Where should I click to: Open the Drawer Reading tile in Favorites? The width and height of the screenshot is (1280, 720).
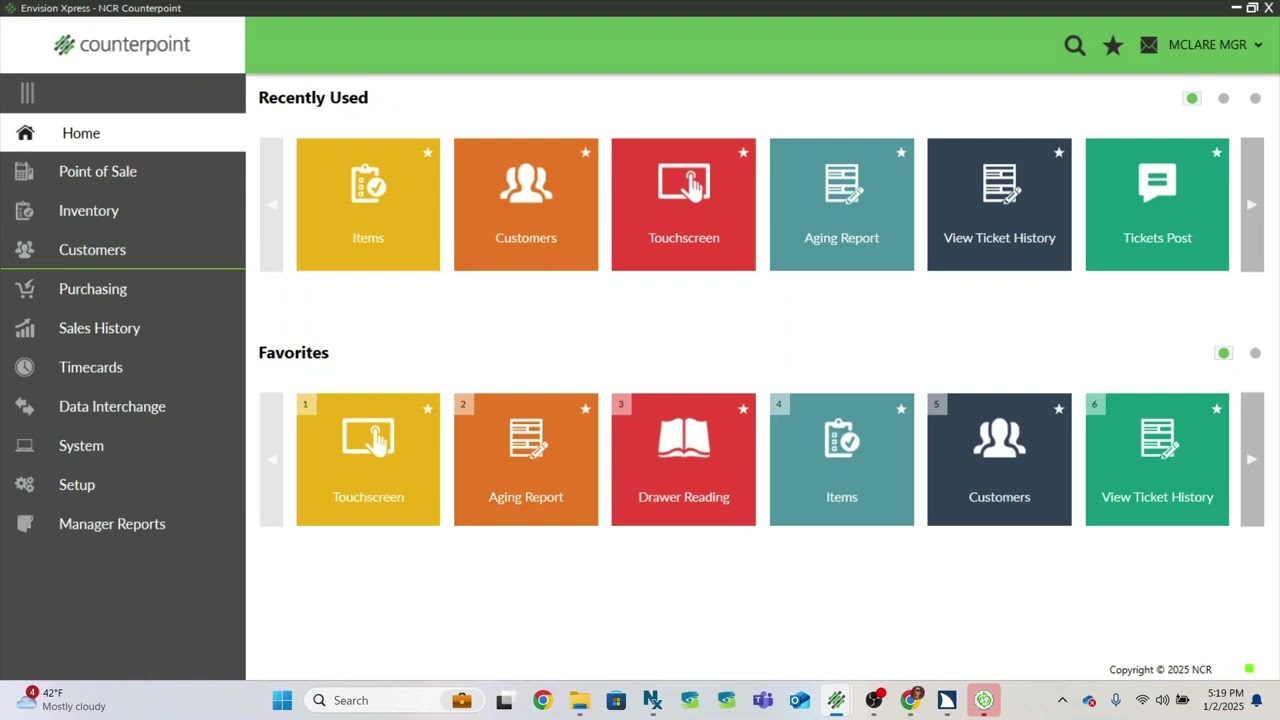coord(684,459)
